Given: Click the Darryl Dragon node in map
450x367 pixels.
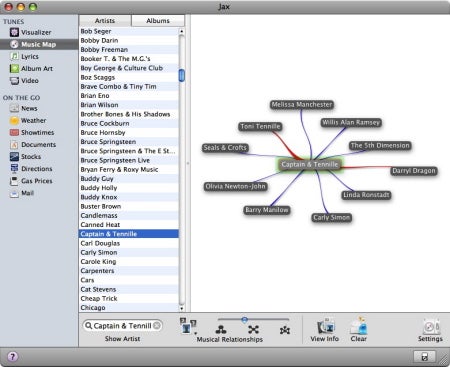Looking at the screenshot, I should [x=414, y=171].
